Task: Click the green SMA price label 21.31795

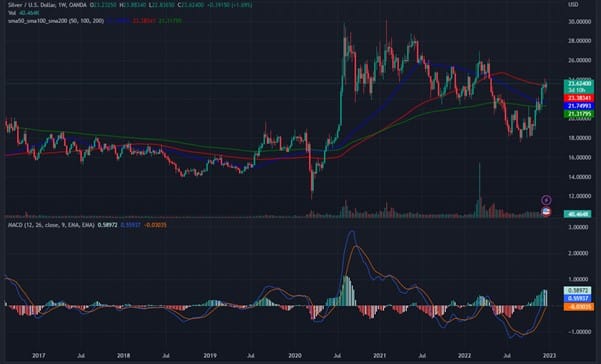Action: click(579, 114)
